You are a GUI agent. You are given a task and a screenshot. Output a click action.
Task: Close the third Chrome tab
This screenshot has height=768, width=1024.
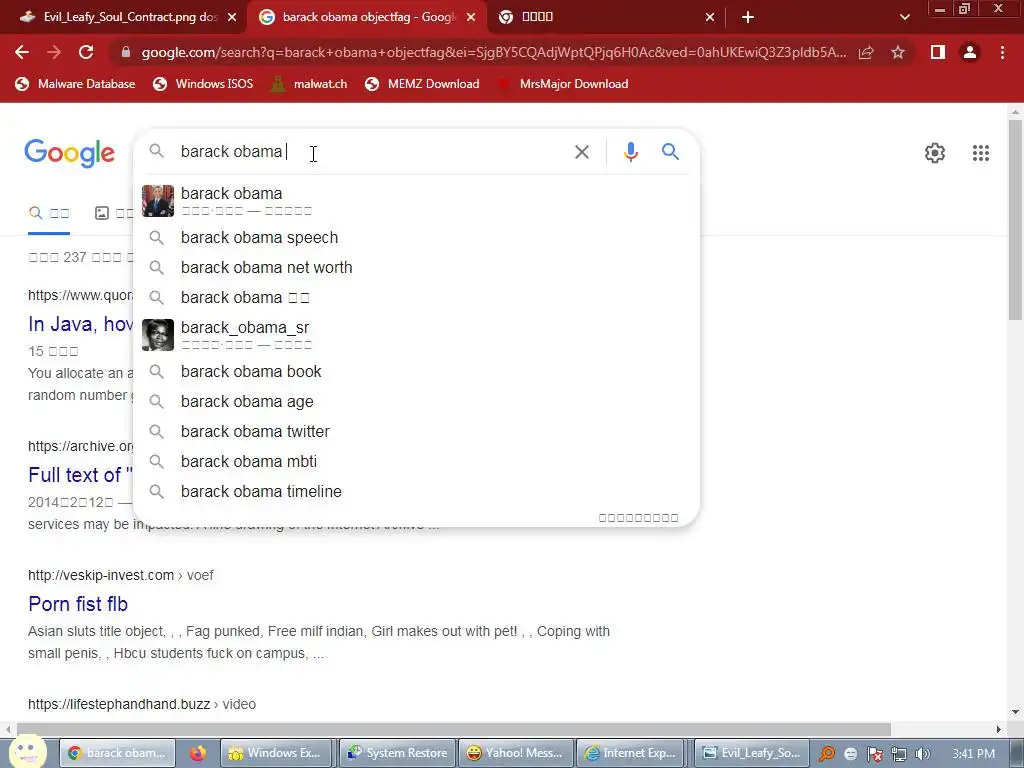(710, 17)
